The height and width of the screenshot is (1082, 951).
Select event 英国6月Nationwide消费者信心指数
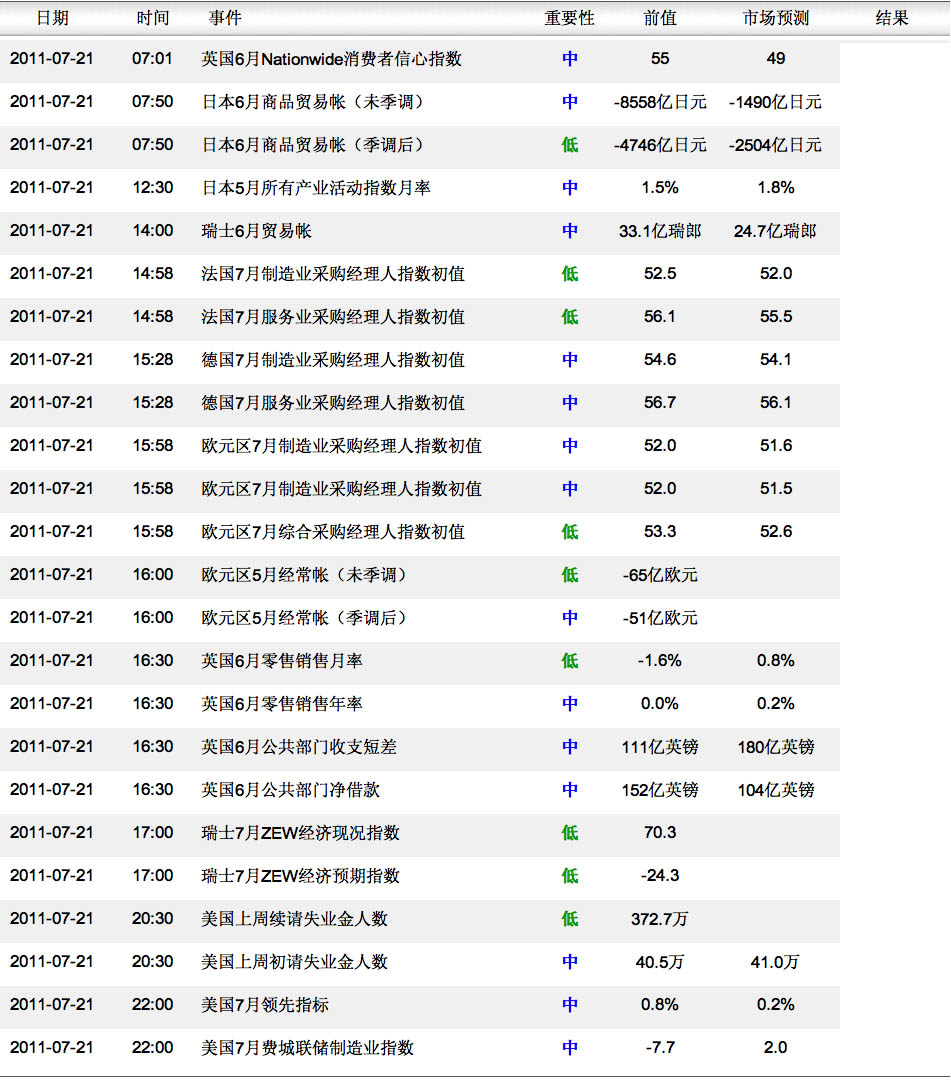331,59
